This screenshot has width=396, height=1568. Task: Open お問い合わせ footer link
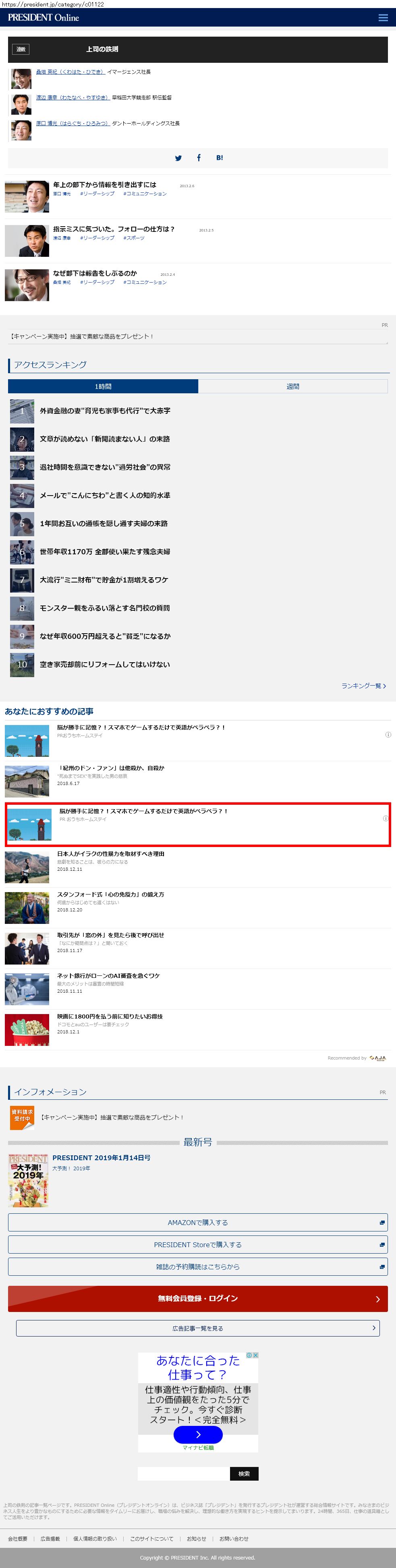point(234,1538)
